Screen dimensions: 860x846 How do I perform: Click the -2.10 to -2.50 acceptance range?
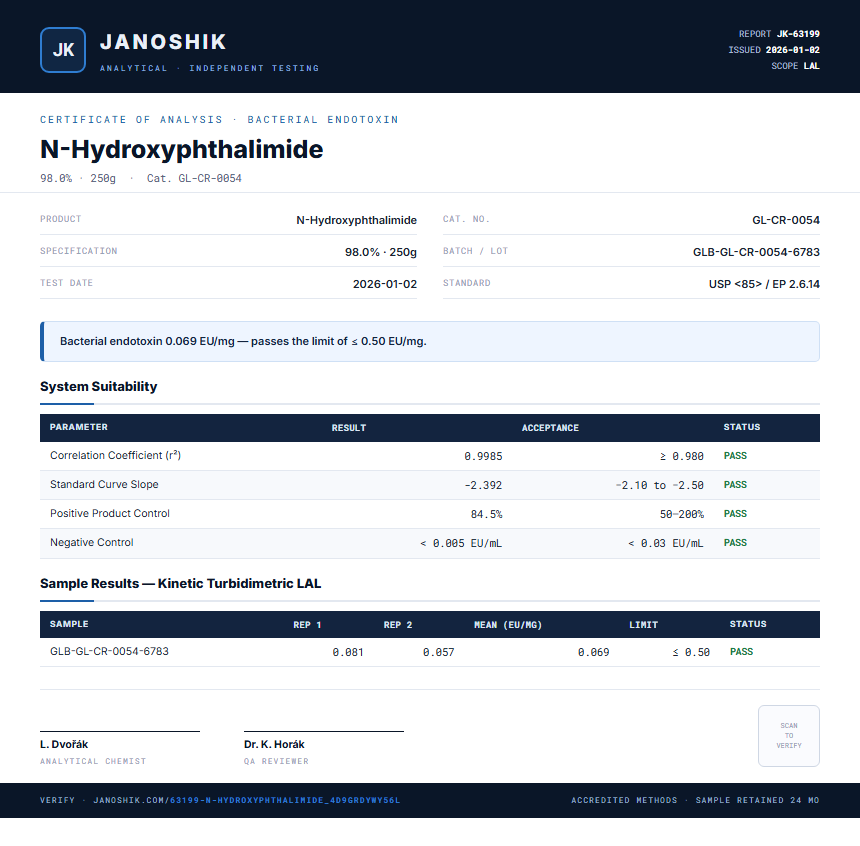tap(660, 485)
